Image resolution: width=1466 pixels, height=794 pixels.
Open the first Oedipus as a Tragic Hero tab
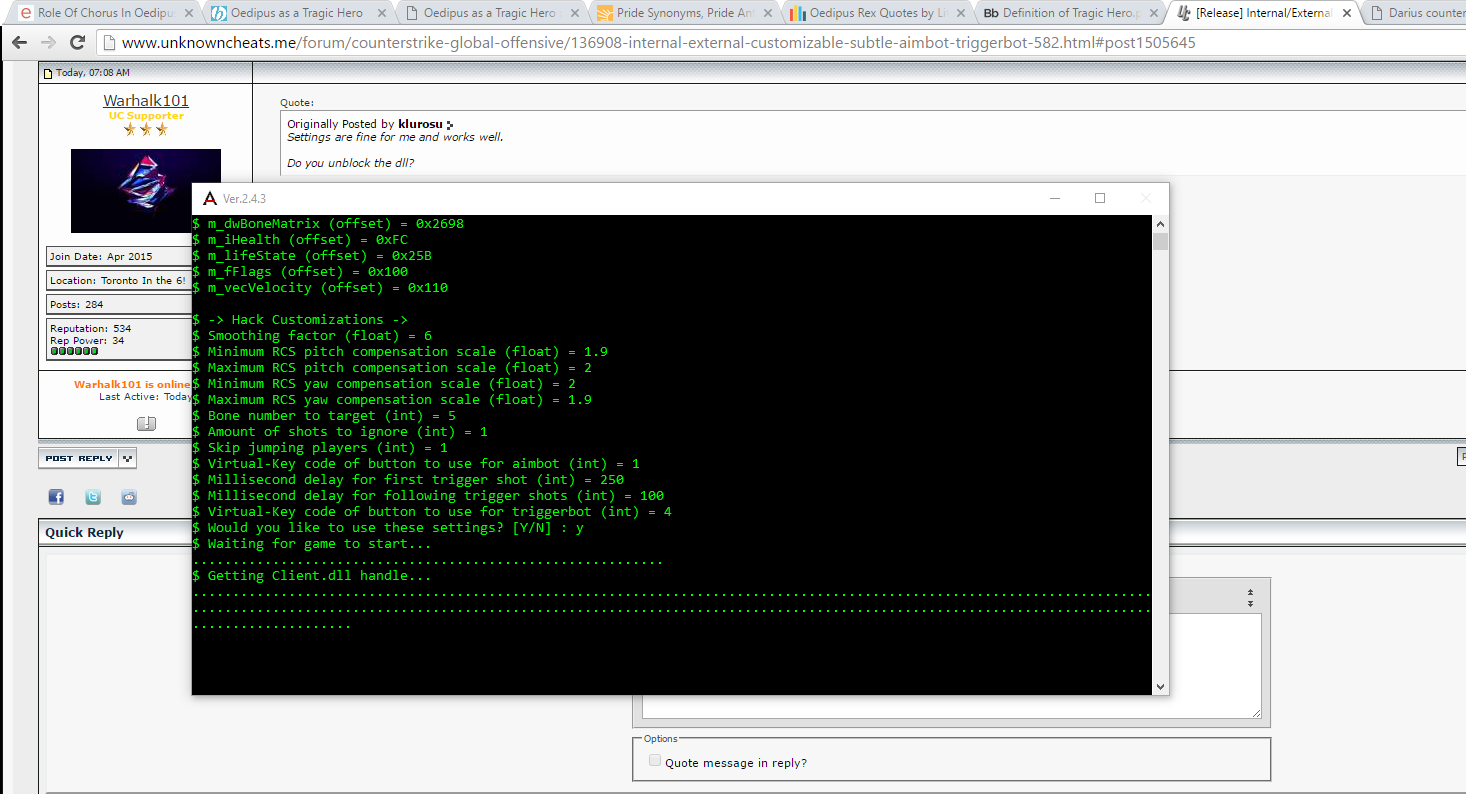[297, 14]
